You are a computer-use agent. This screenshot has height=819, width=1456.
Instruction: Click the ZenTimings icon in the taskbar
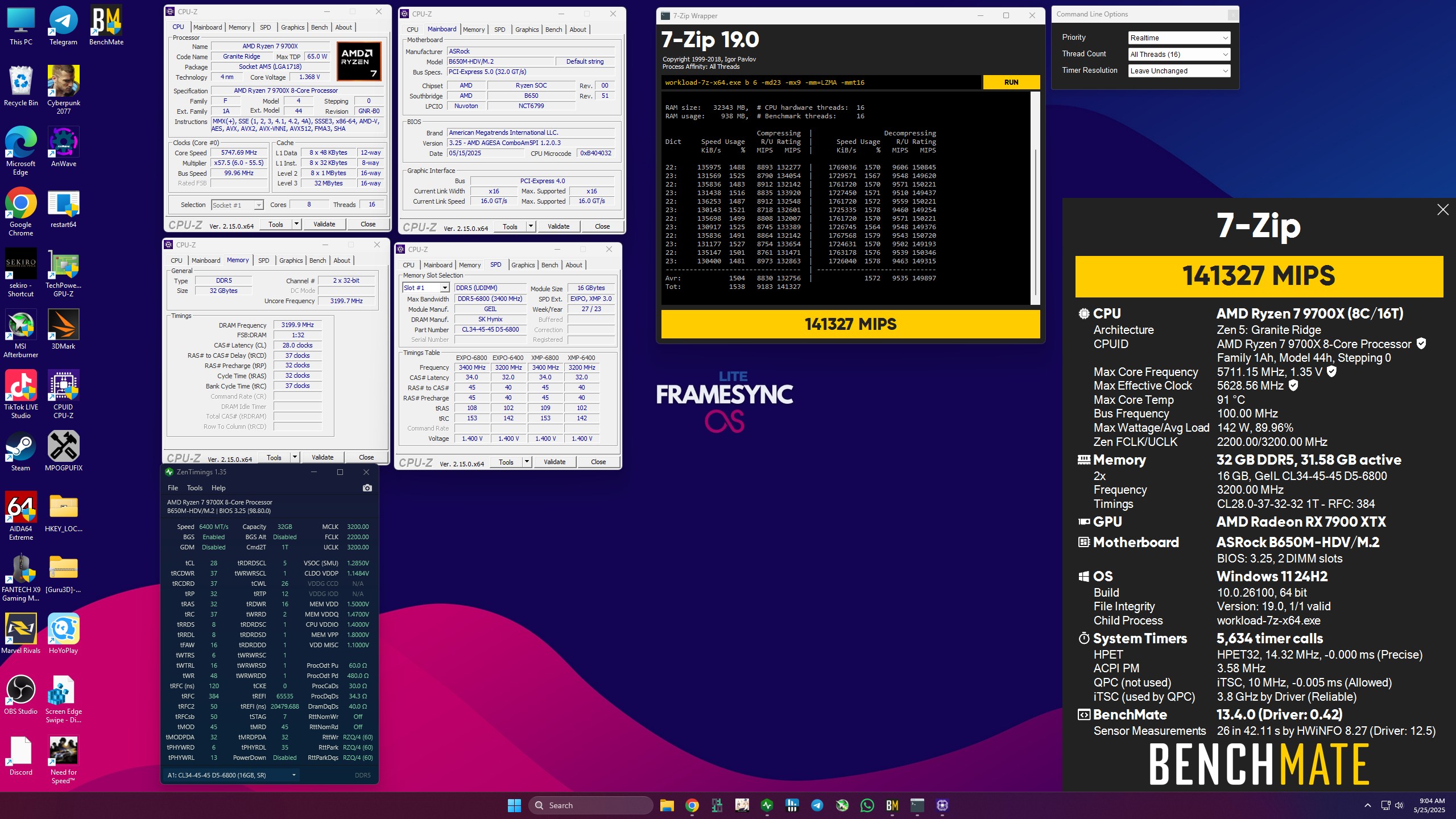(x=767, y=805)
